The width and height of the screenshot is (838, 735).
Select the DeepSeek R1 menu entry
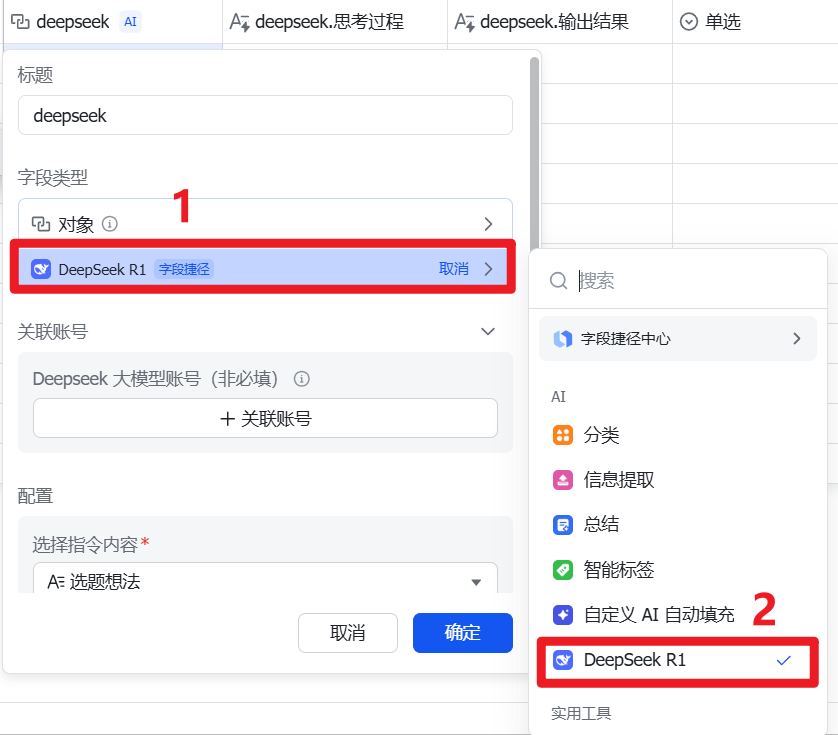pos(678,661)
